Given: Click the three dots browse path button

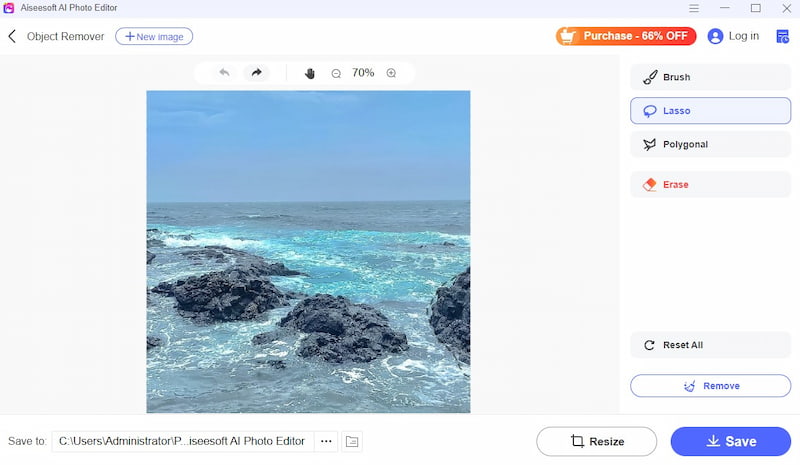Looking at the screenshot, I should tap(326, 441).
